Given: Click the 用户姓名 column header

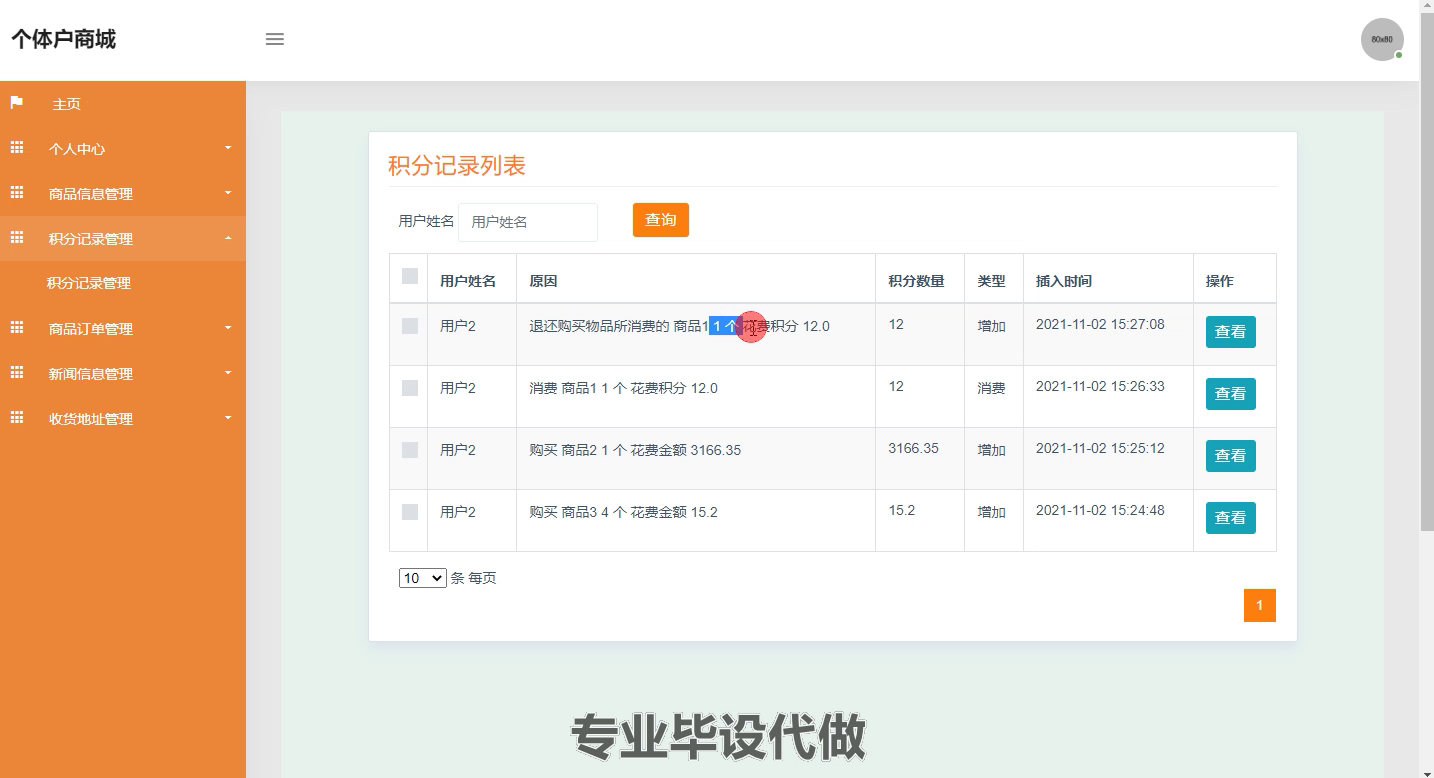Looking at the screenshot, I should click(468, 281).
